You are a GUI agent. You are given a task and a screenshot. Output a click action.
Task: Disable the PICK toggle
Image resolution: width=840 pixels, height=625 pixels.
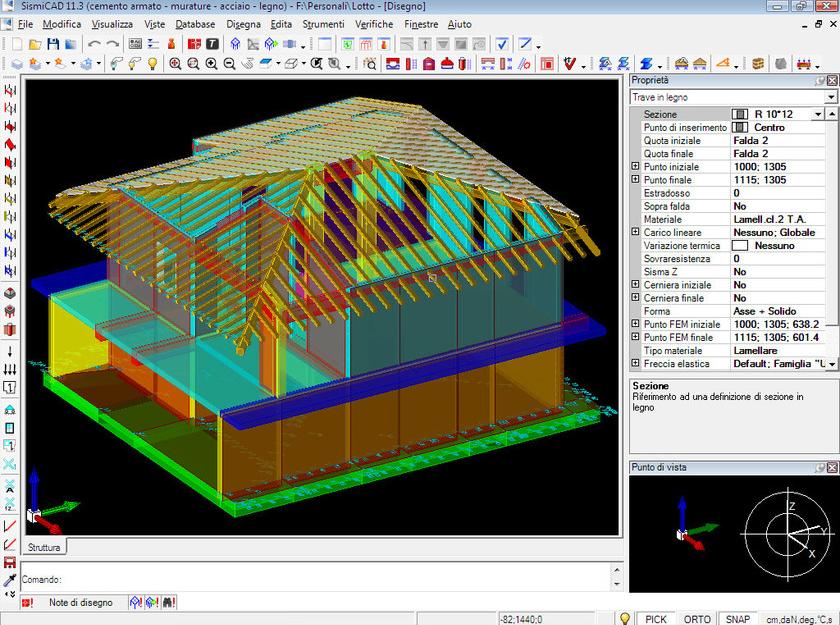[655, 618]
